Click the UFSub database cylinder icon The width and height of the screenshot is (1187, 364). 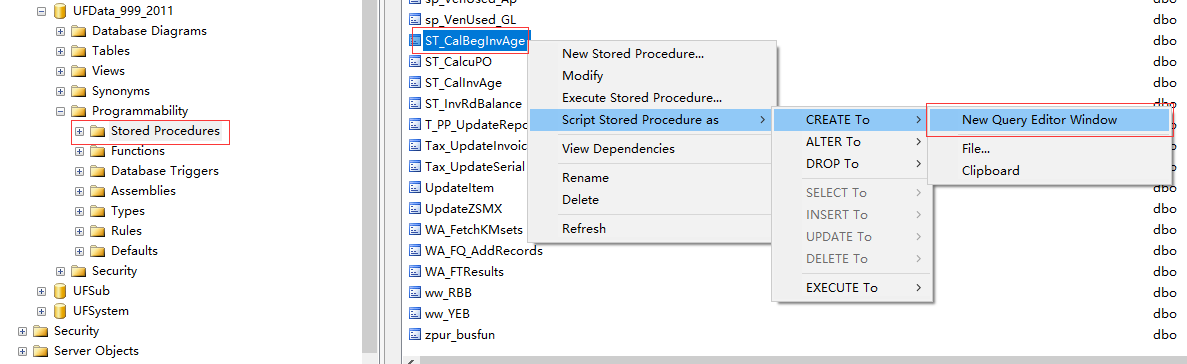pos(60,291)
